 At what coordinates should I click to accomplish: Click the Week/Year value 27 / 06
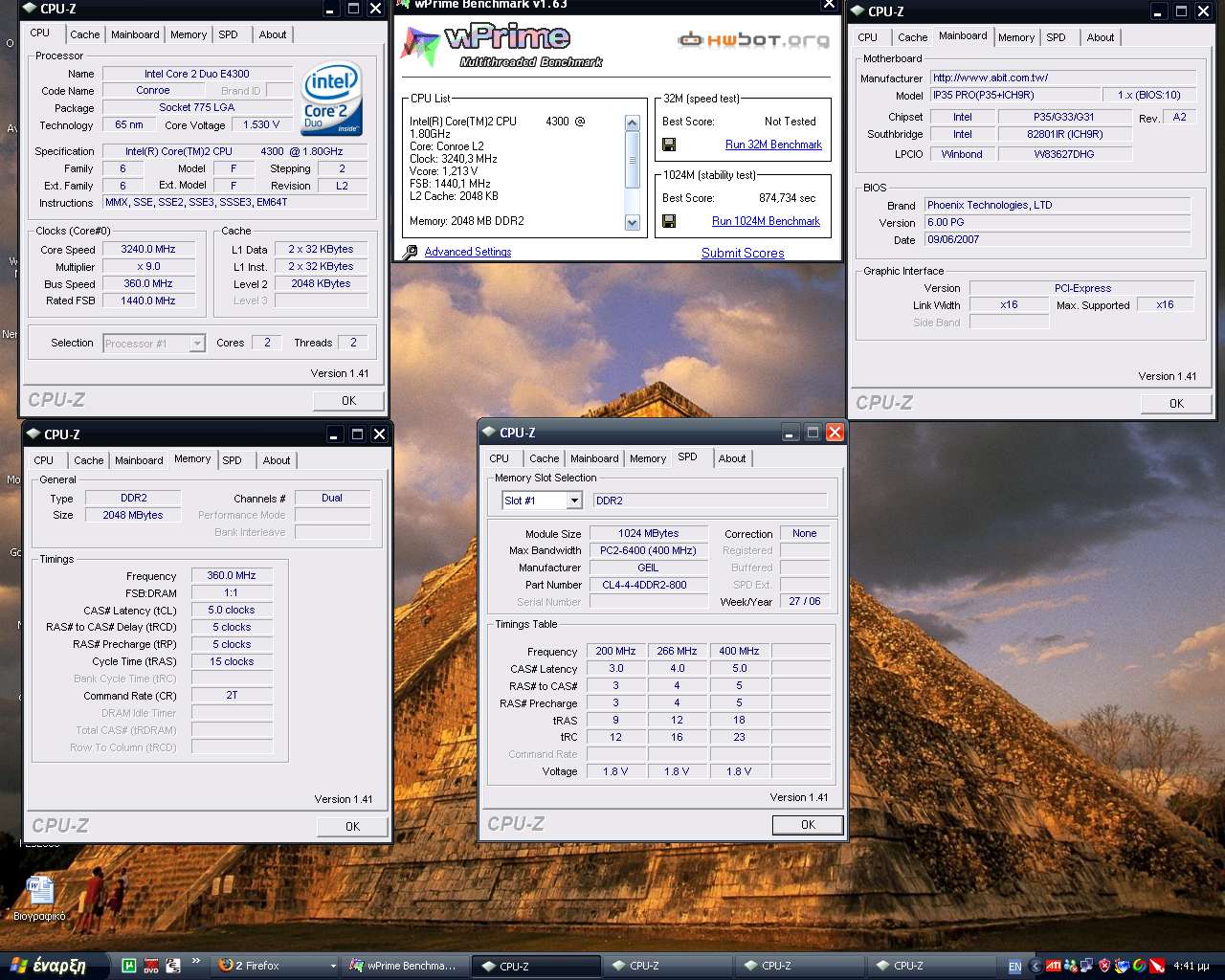pyautogui.click(x=804, y=601)
